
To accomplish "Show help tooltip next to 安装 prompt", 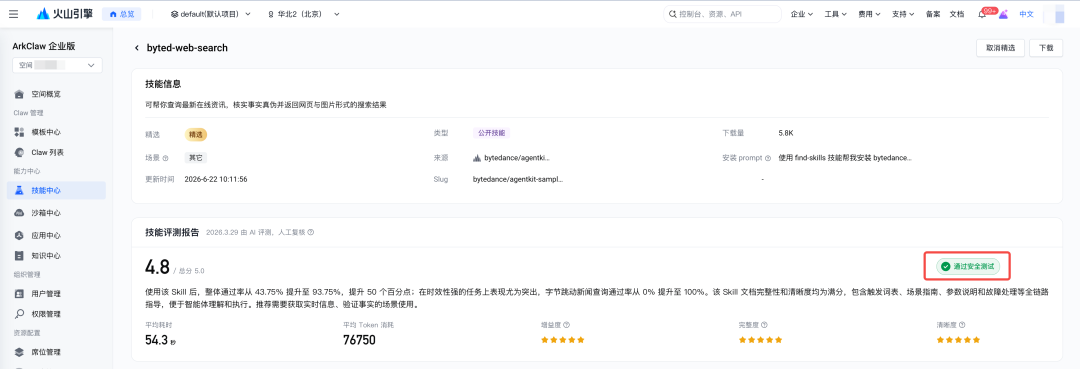I will pos(768,158).
